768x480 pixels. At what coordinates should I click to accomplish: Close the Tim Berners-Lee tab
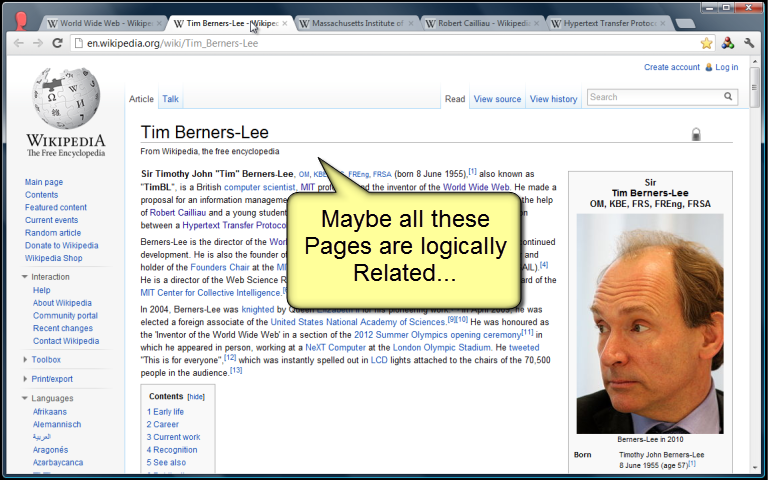[285, 23]
